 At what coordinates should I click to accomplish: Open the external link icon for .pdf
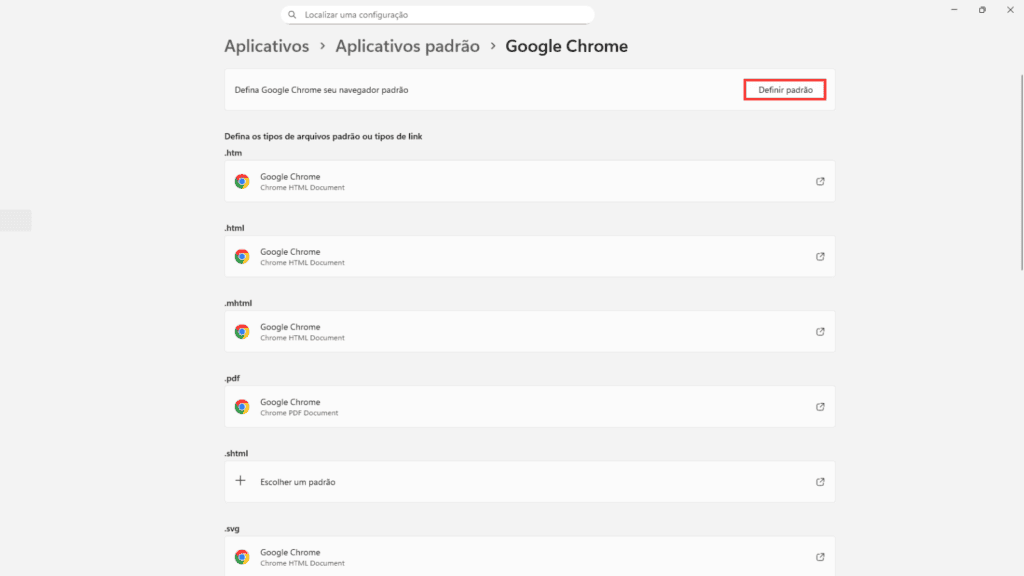click(x=820, y=407)
